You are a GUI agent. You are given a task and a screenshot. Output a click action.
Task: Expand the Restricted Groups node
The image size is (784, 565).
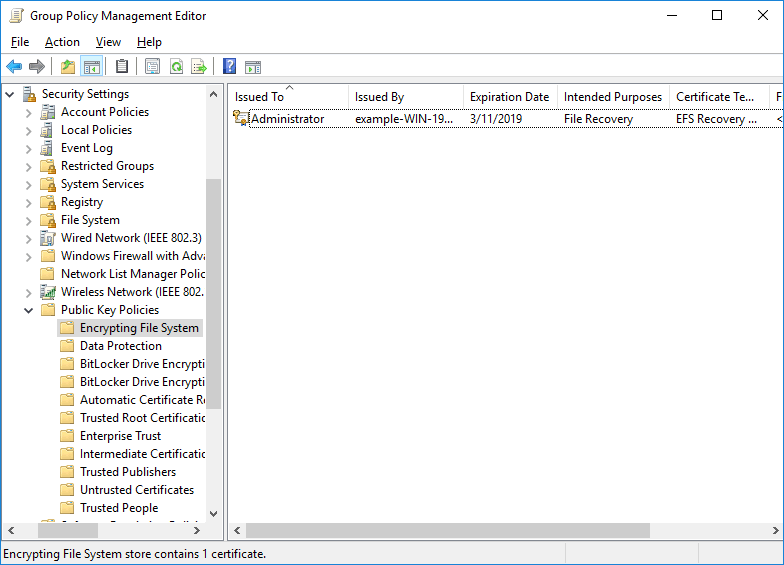[x=28, y=167]
